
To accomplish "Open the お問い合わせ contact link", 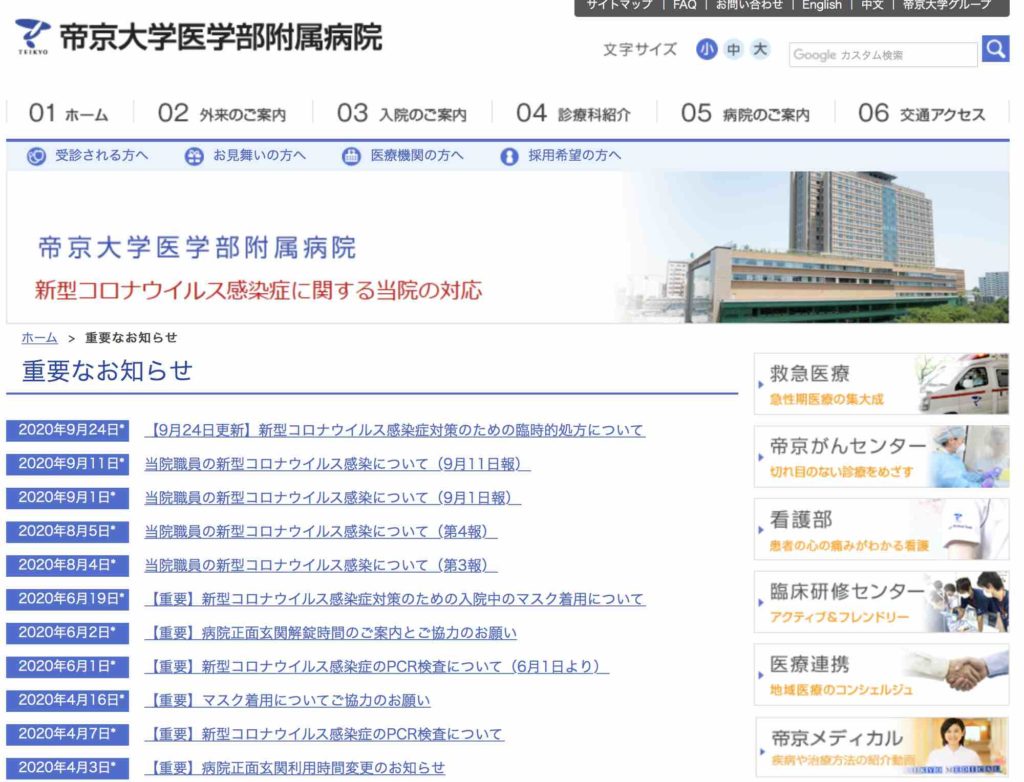I will 749,5.
